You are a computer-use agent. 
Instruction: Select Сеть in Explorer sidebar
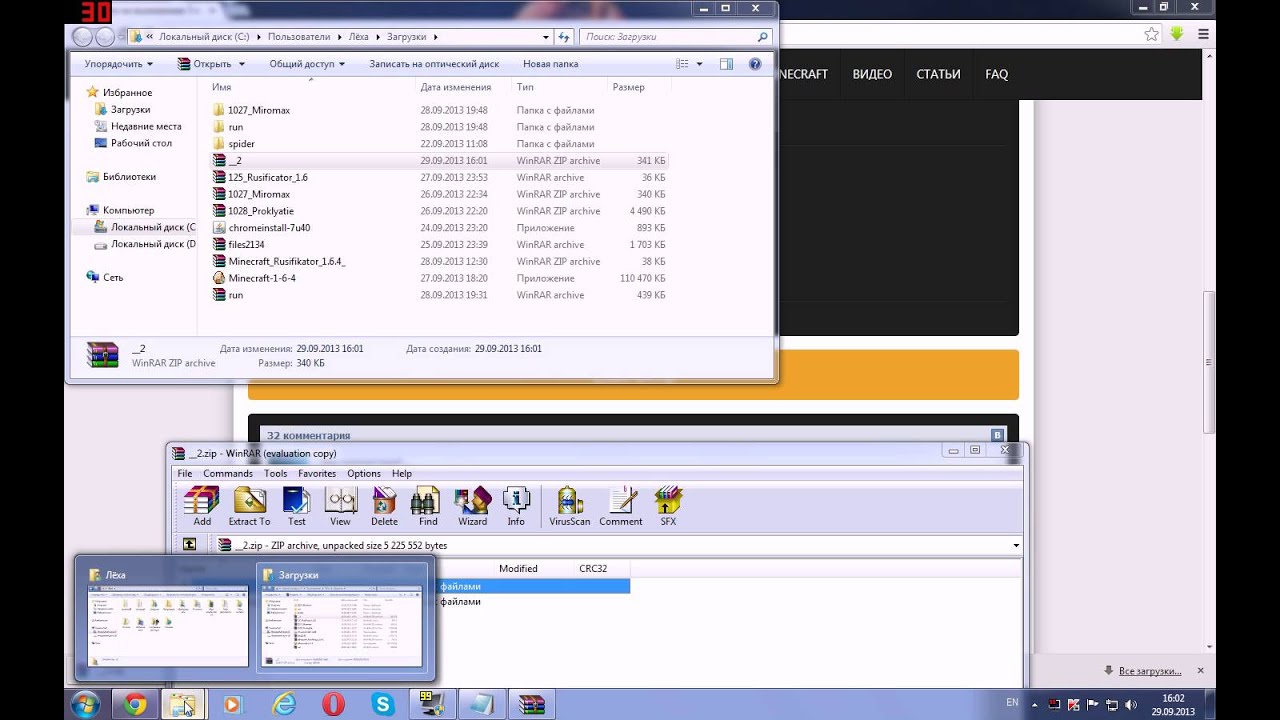tap(113, 277)
